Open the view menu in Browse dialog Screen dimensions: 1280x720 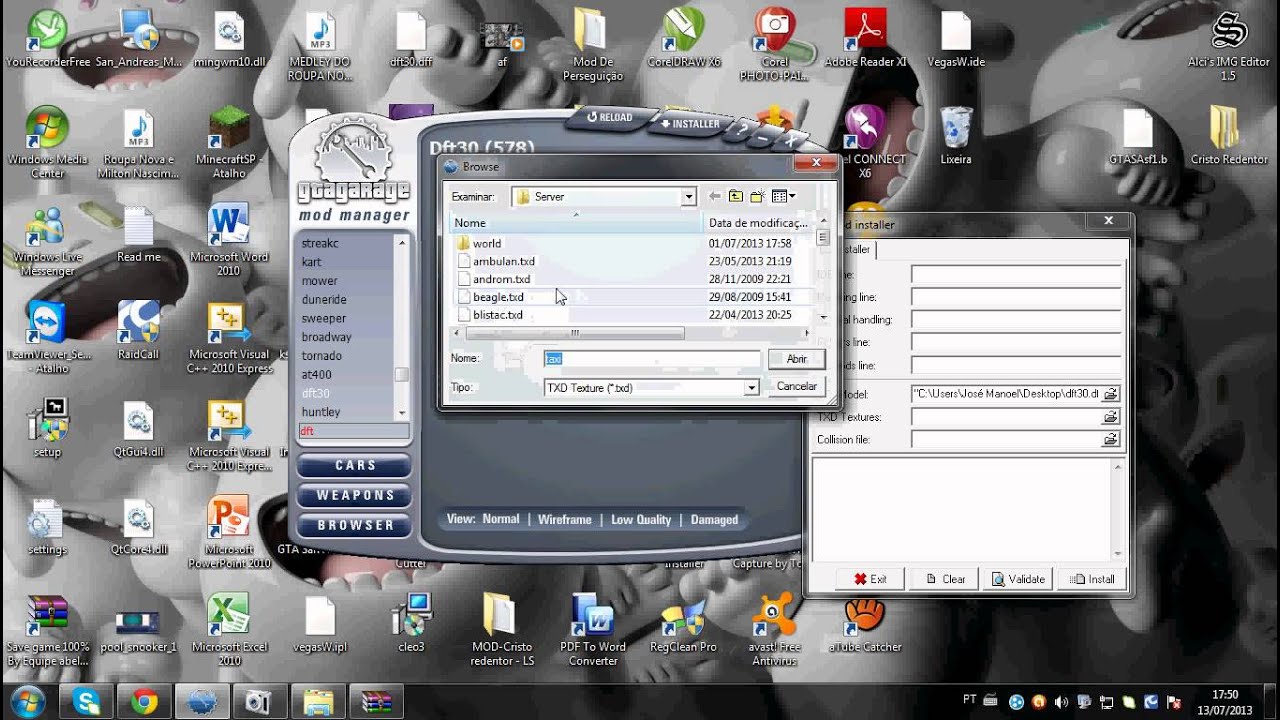click(x=783, y=197)
